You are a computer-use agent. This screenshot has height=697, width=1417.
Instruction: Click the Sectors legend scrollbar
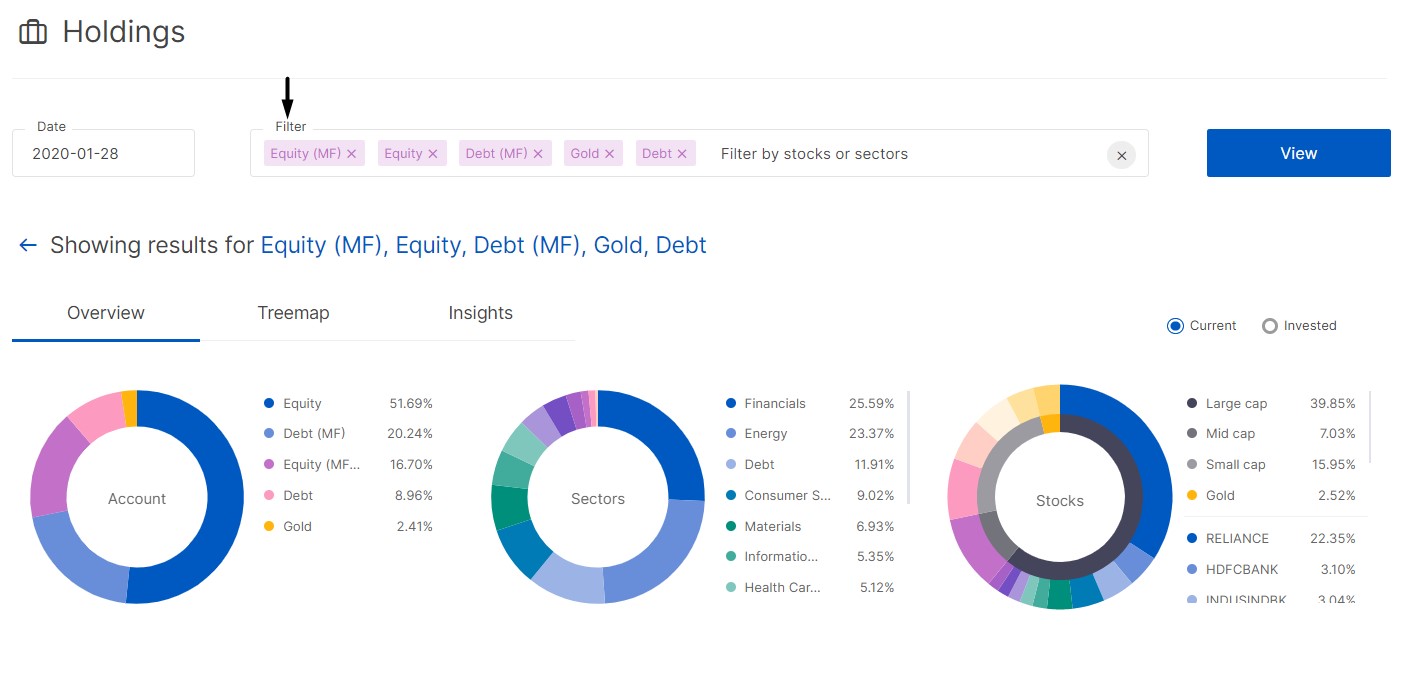tap(908, 447)
